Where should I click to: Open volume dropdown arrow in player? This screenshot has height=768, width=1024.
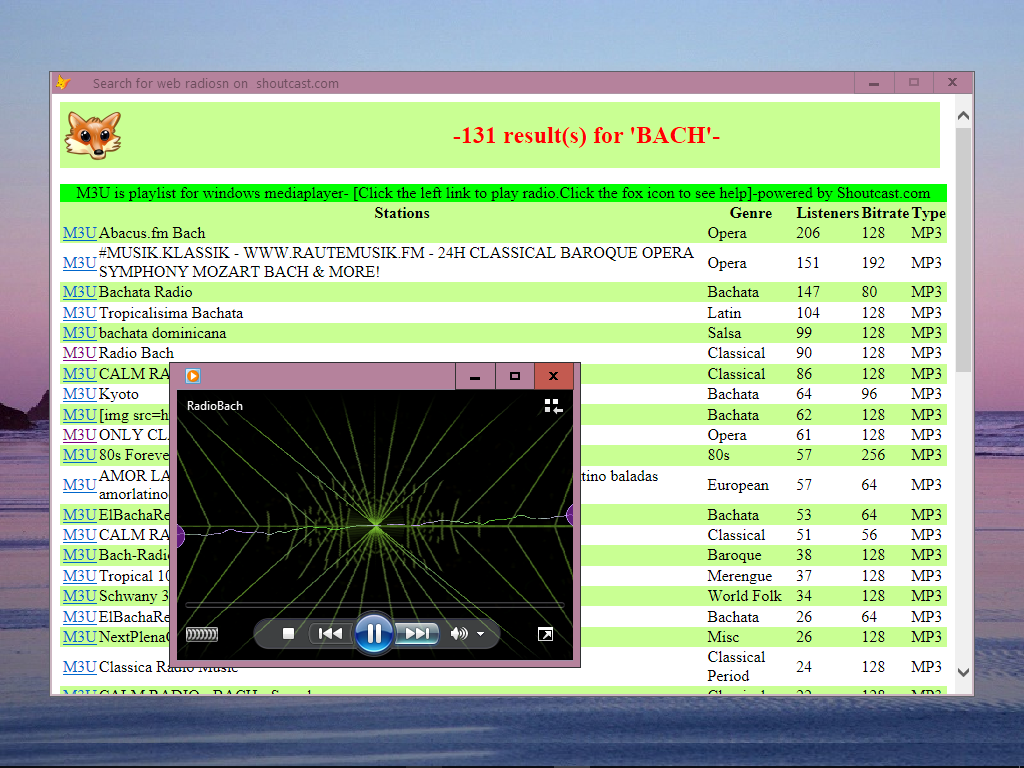point(481,633)
